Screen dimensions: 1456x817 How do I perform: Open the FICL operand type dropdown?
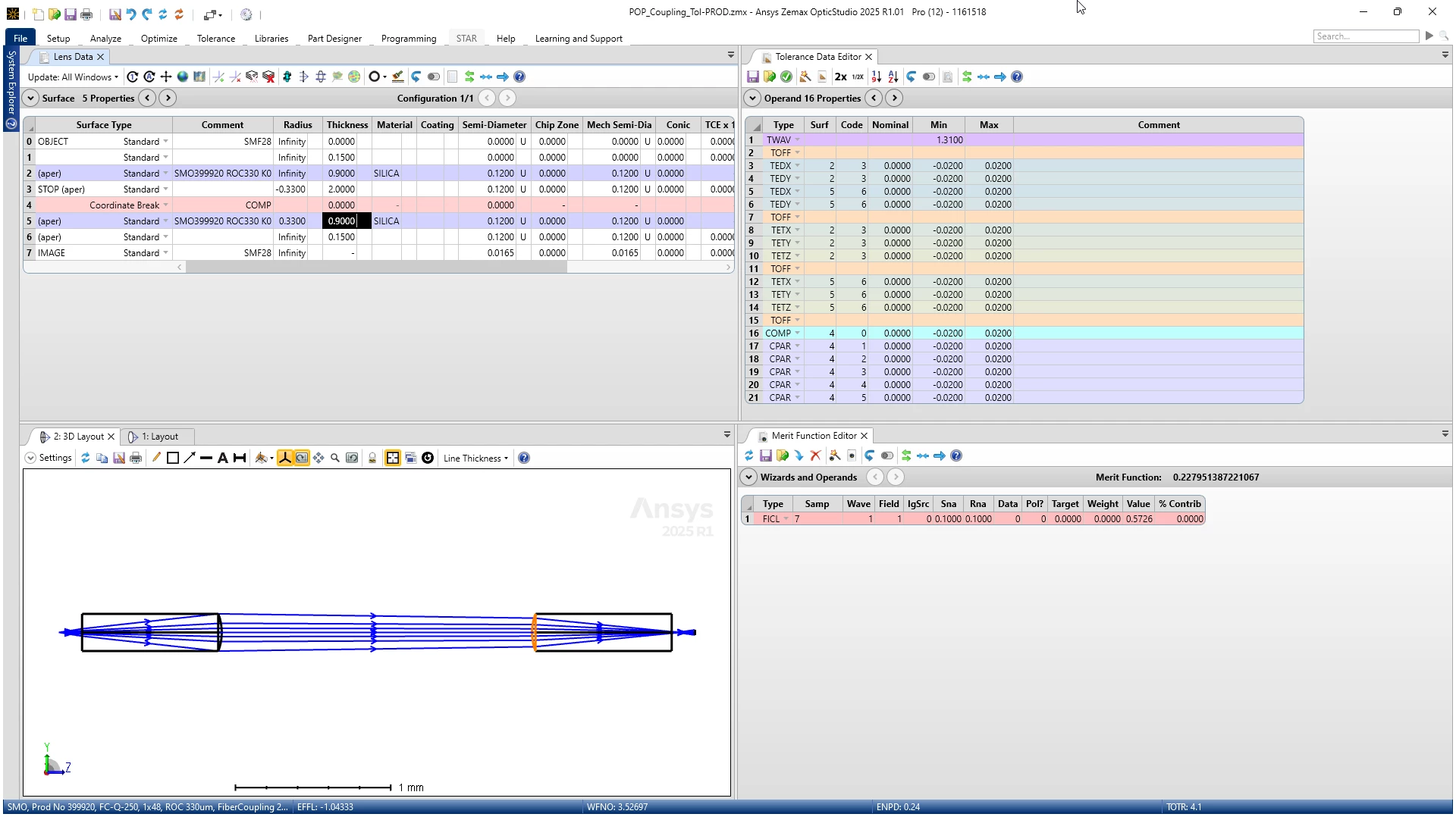coord(786,519)
